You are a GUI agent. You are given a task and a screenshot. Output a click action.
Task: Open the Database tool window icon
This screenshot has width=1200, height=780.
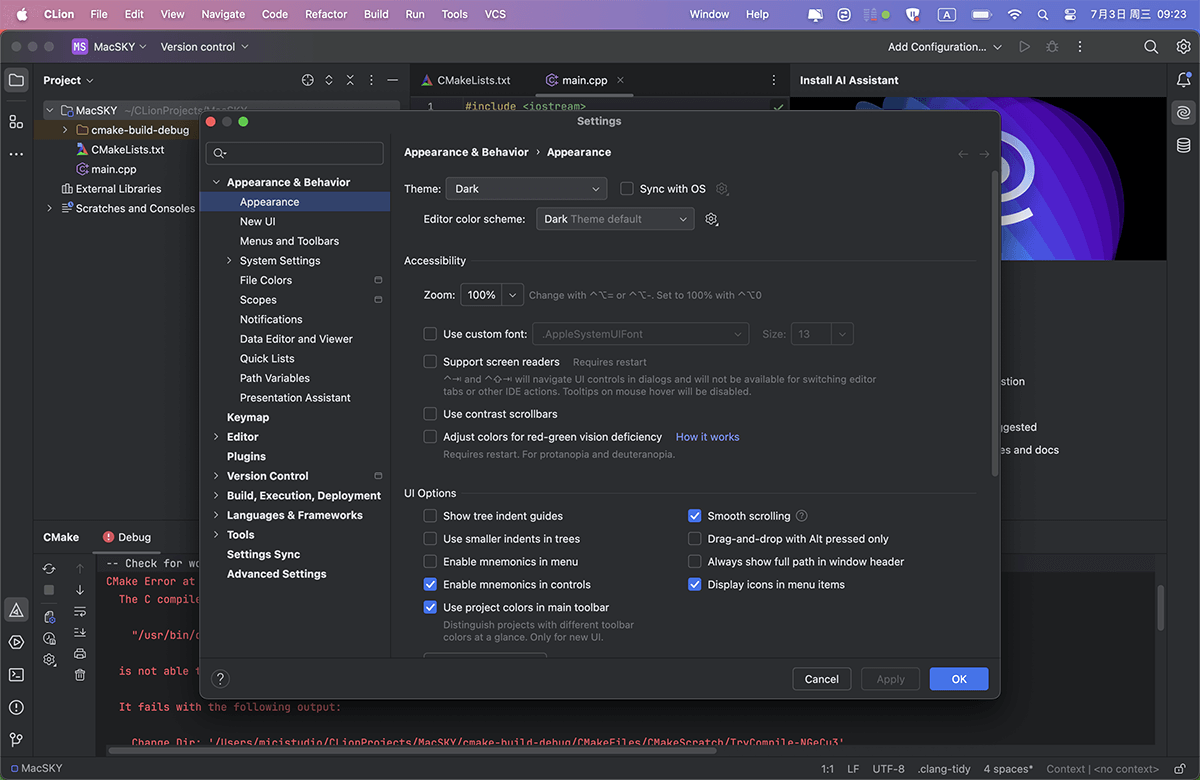coord(1184,145)
